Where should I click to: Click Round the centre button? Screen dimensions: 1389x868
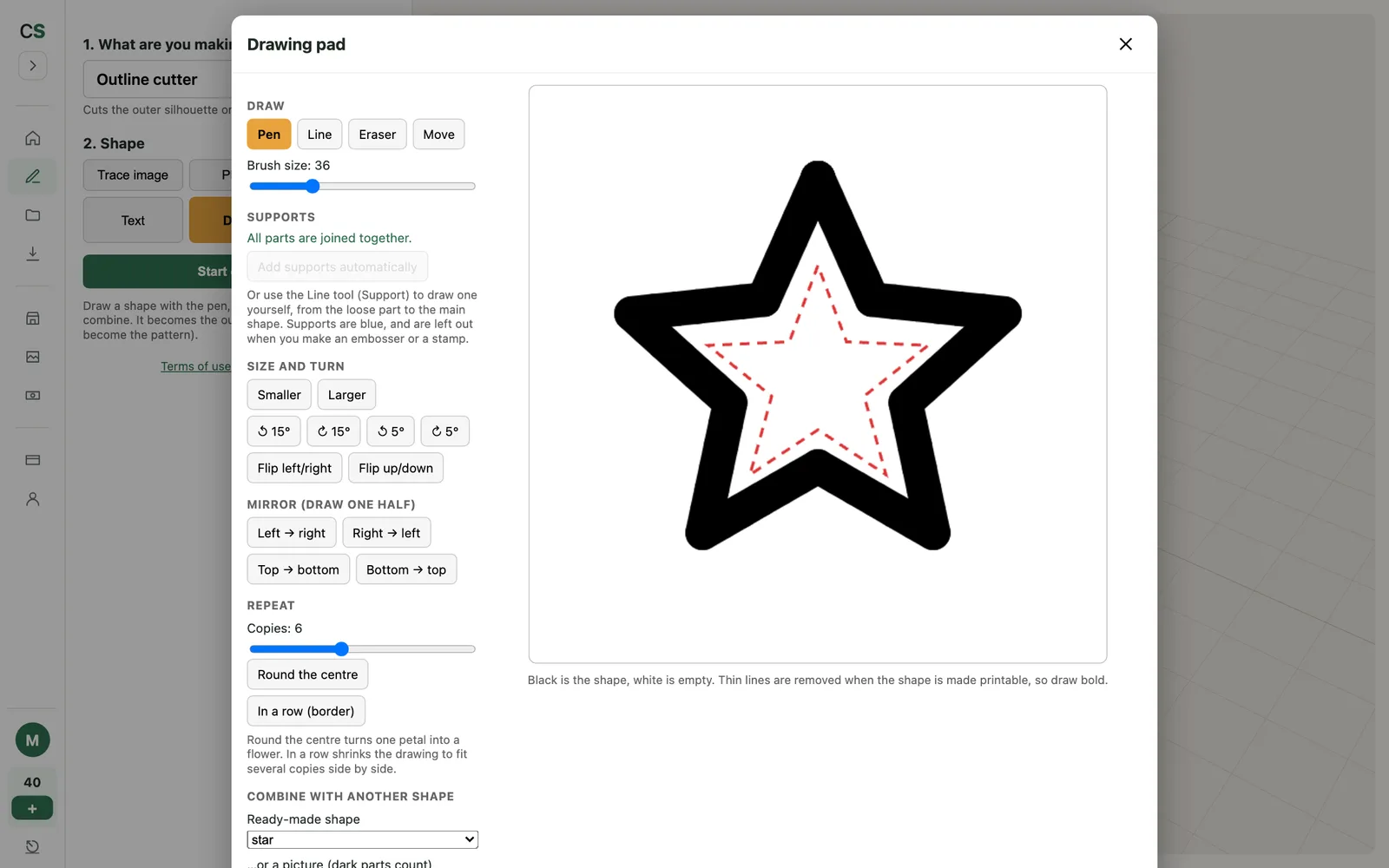click(307, 674)
